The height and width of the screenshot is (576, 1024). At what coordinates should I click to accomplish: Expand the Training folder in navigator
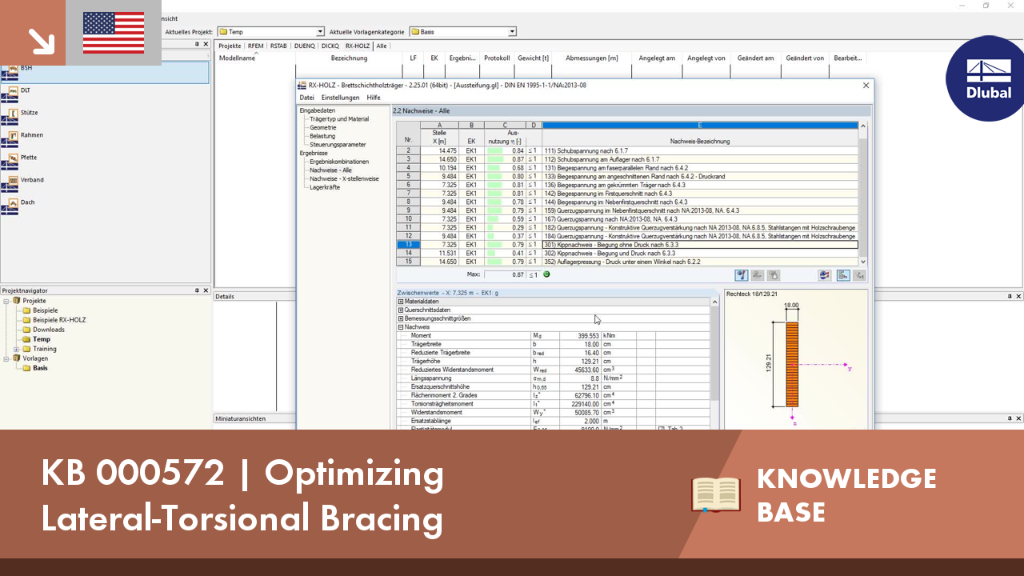(16, 349)
